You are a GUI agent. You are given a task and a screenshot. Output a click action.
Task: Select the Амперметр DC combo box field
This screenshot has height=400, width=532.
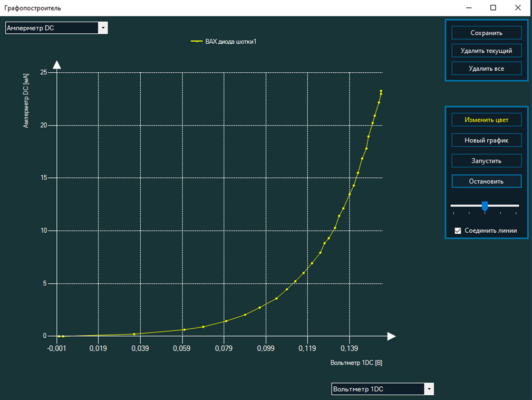coord(56,28)
